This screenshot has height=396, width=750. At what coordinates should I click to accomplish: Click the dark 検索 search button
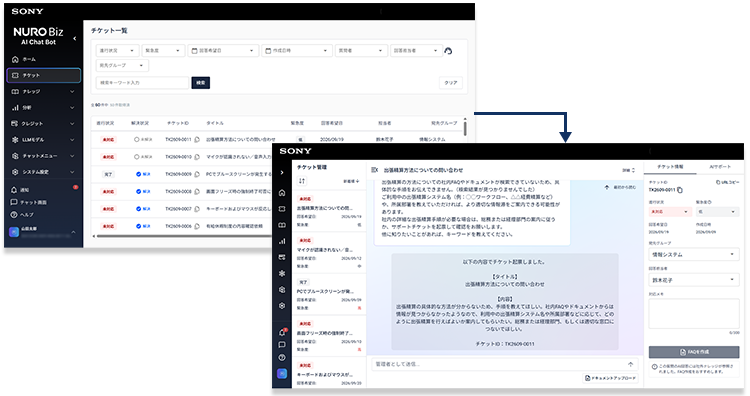[200, 83]
